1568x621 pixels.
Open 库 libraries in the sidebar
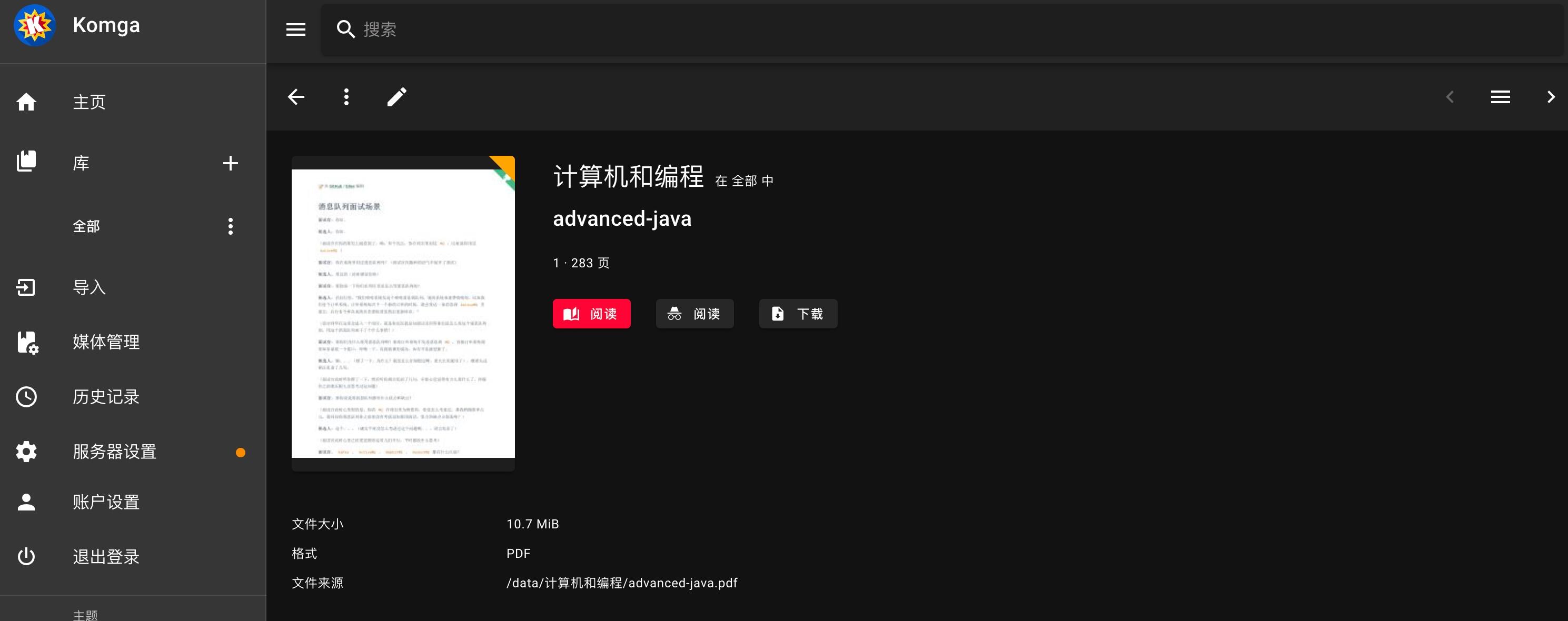coord(81,163)
